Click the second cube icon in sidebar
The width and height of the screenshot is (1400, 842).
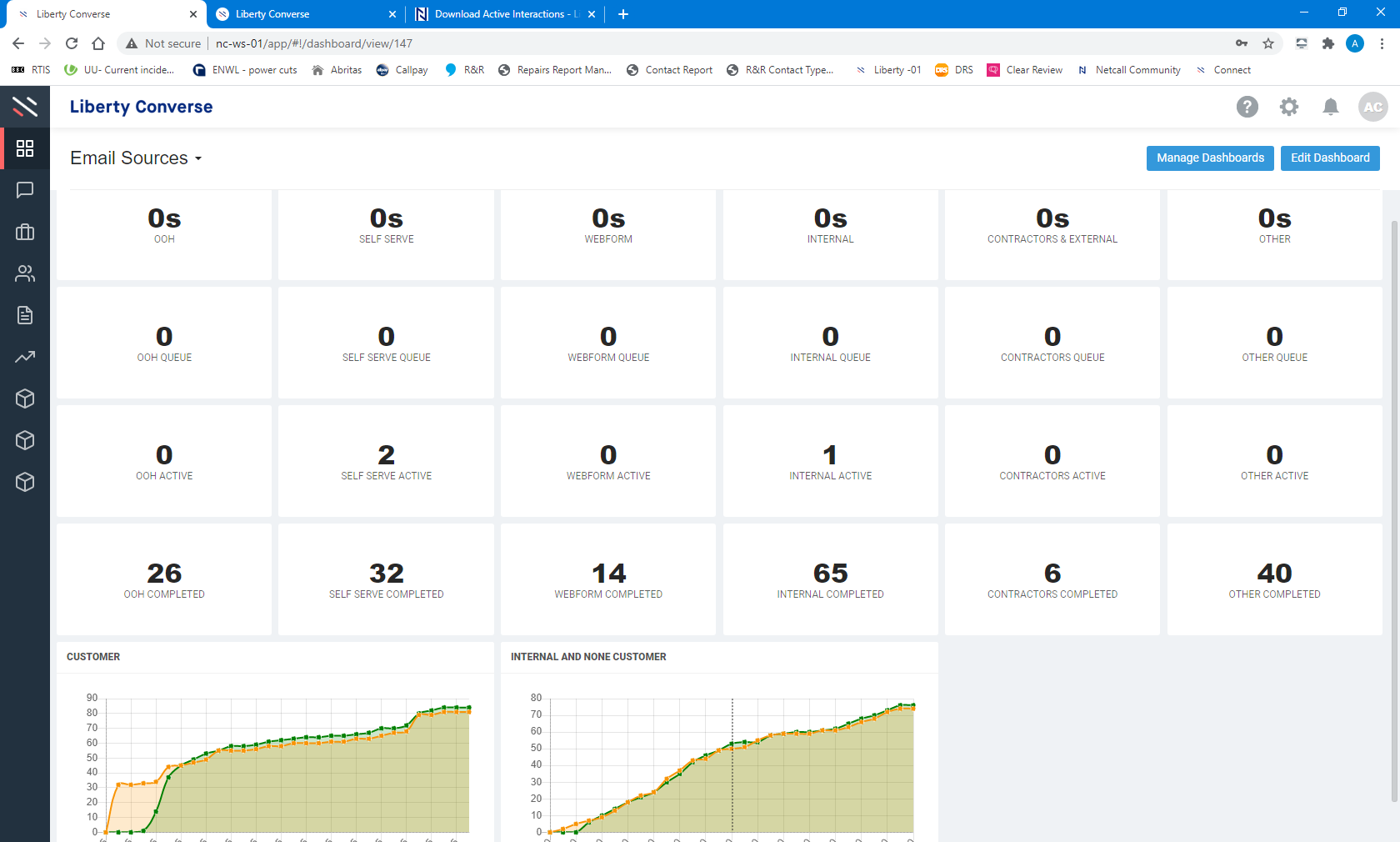[x=25, y=440]
